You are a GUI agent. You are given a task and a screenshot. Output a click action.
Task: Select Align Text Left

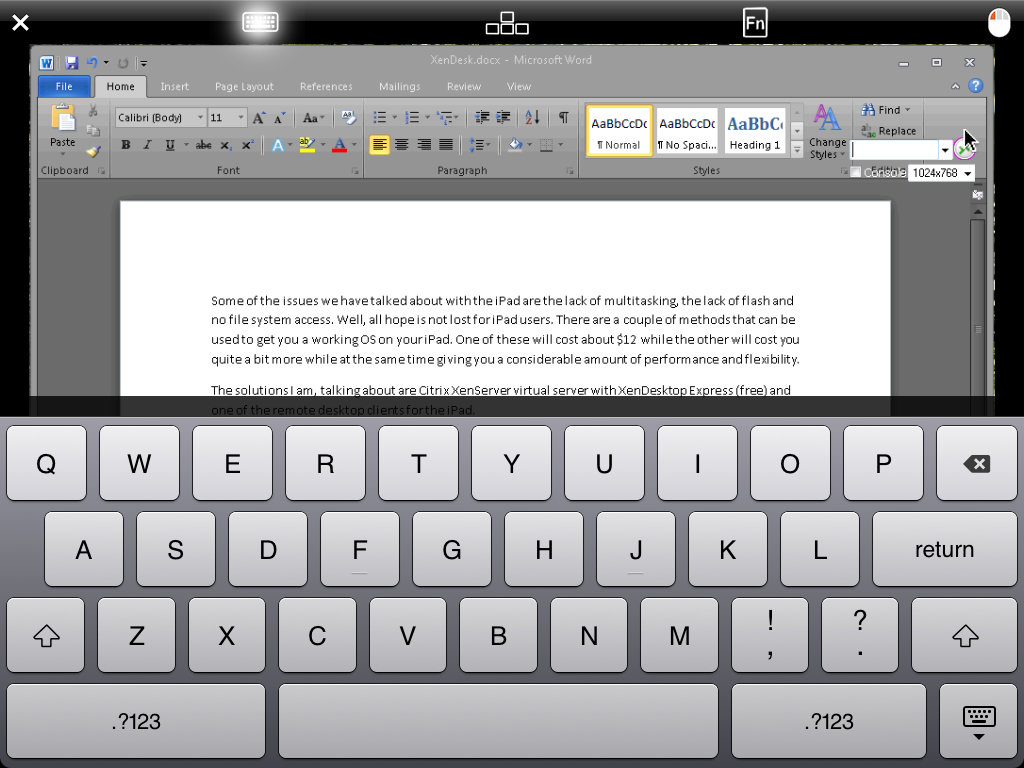[379, 145]
